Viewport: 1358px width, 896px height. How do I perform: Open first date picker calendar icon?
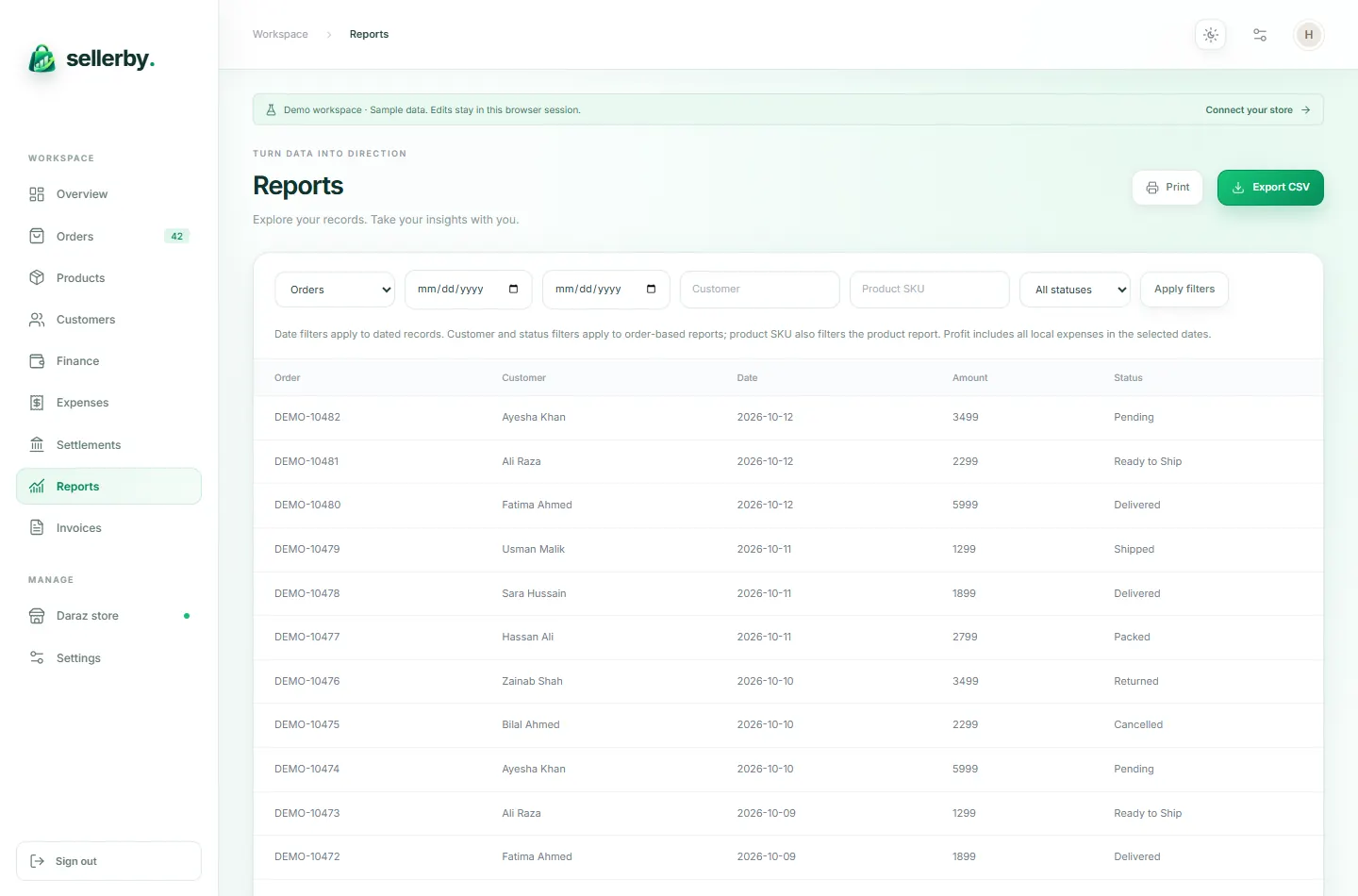click(x=514, y=290)
